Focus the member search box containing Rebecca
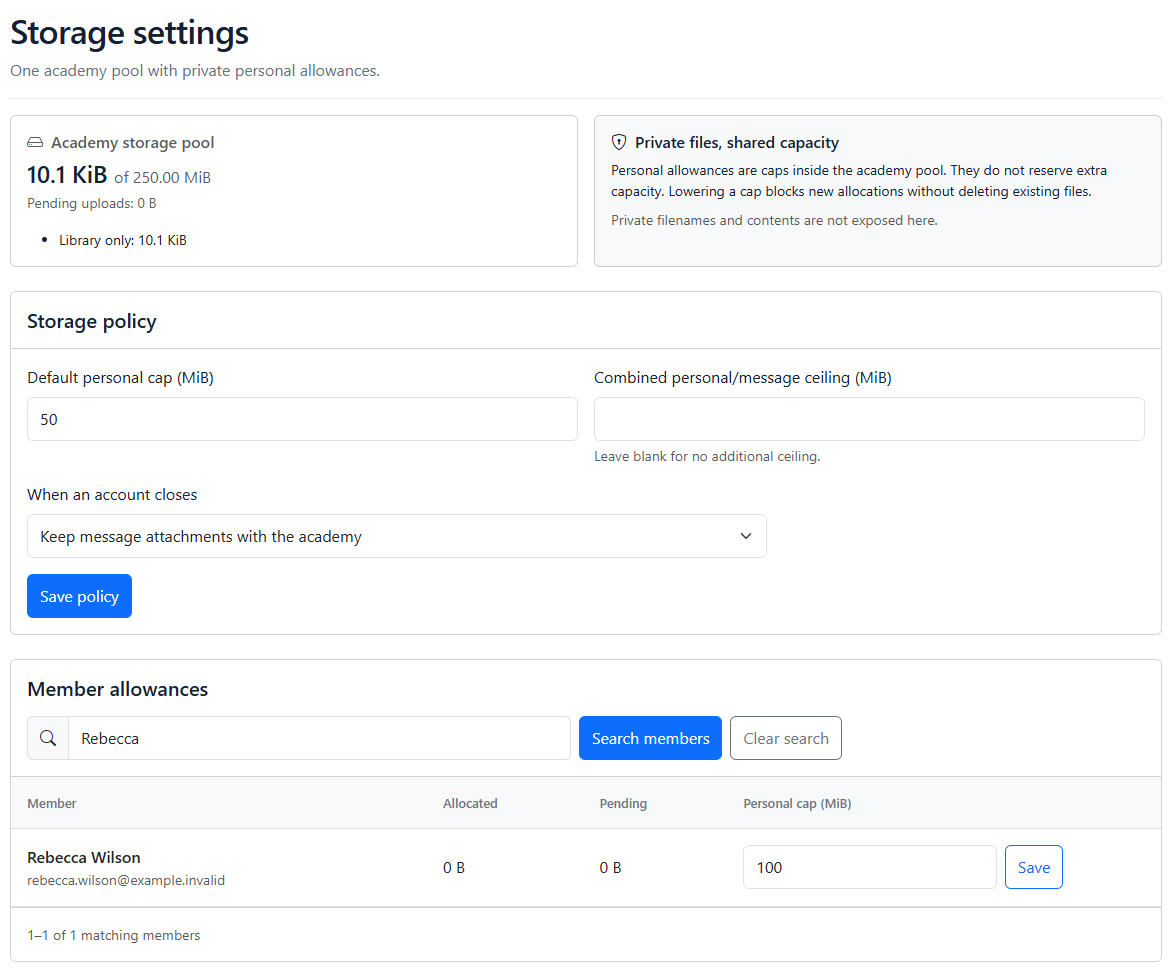Screen dimensions: 1172x972 [x=319, y=739]
